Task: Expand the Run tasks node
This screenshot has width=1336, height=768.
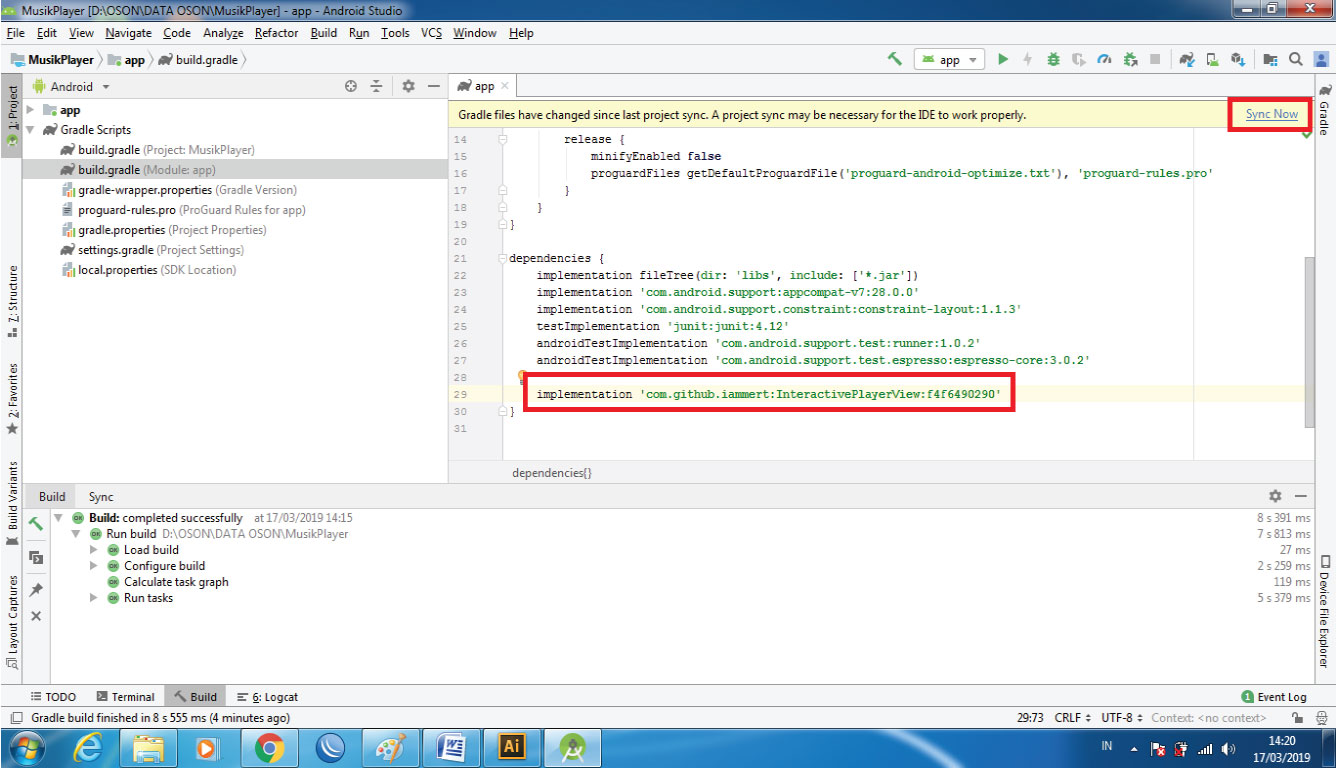Action: pyautogui.click(x=94, y=598)
